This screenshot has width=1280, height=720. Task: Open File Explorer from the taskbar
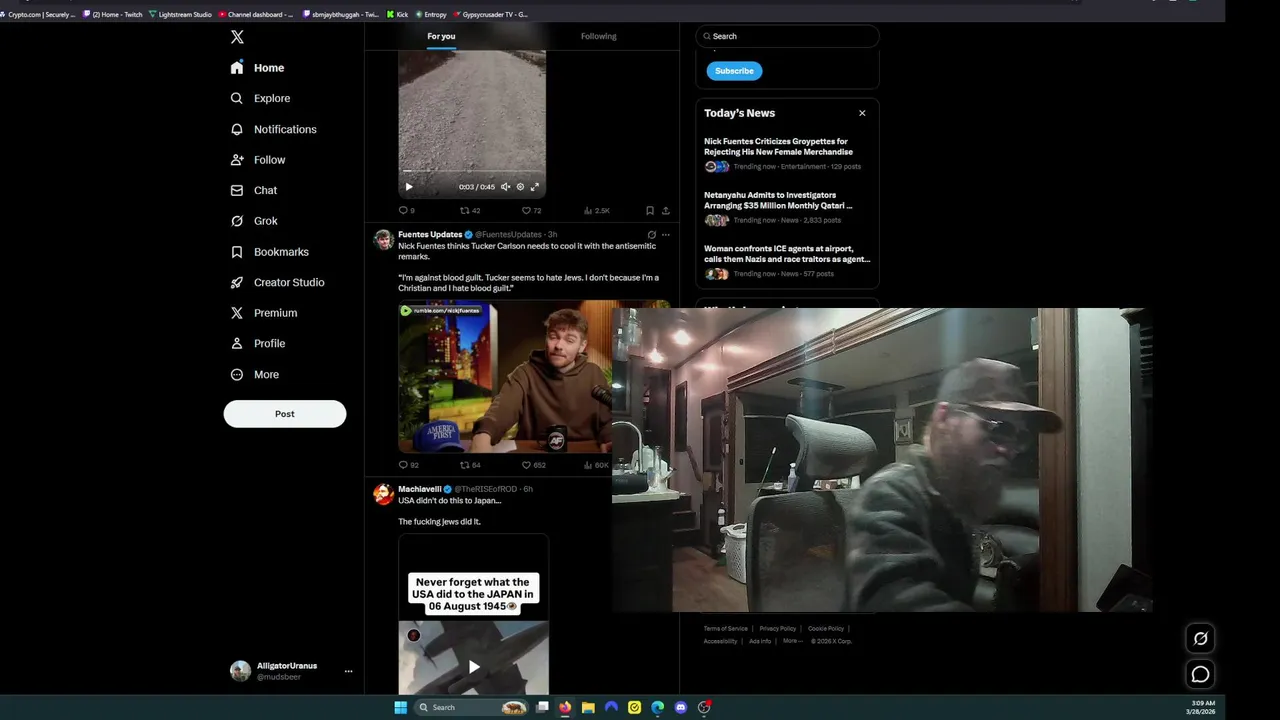(588, 707)
